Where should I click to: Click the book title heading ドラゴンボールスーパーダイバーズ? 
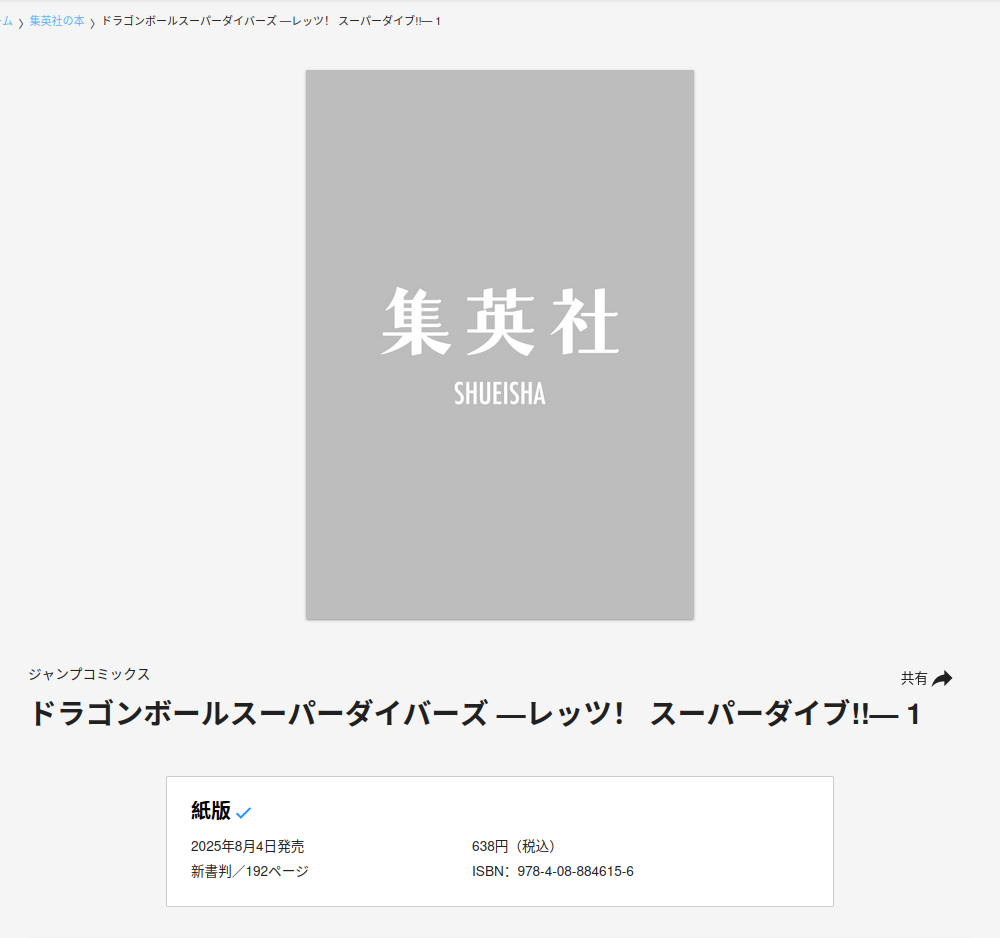475,714
